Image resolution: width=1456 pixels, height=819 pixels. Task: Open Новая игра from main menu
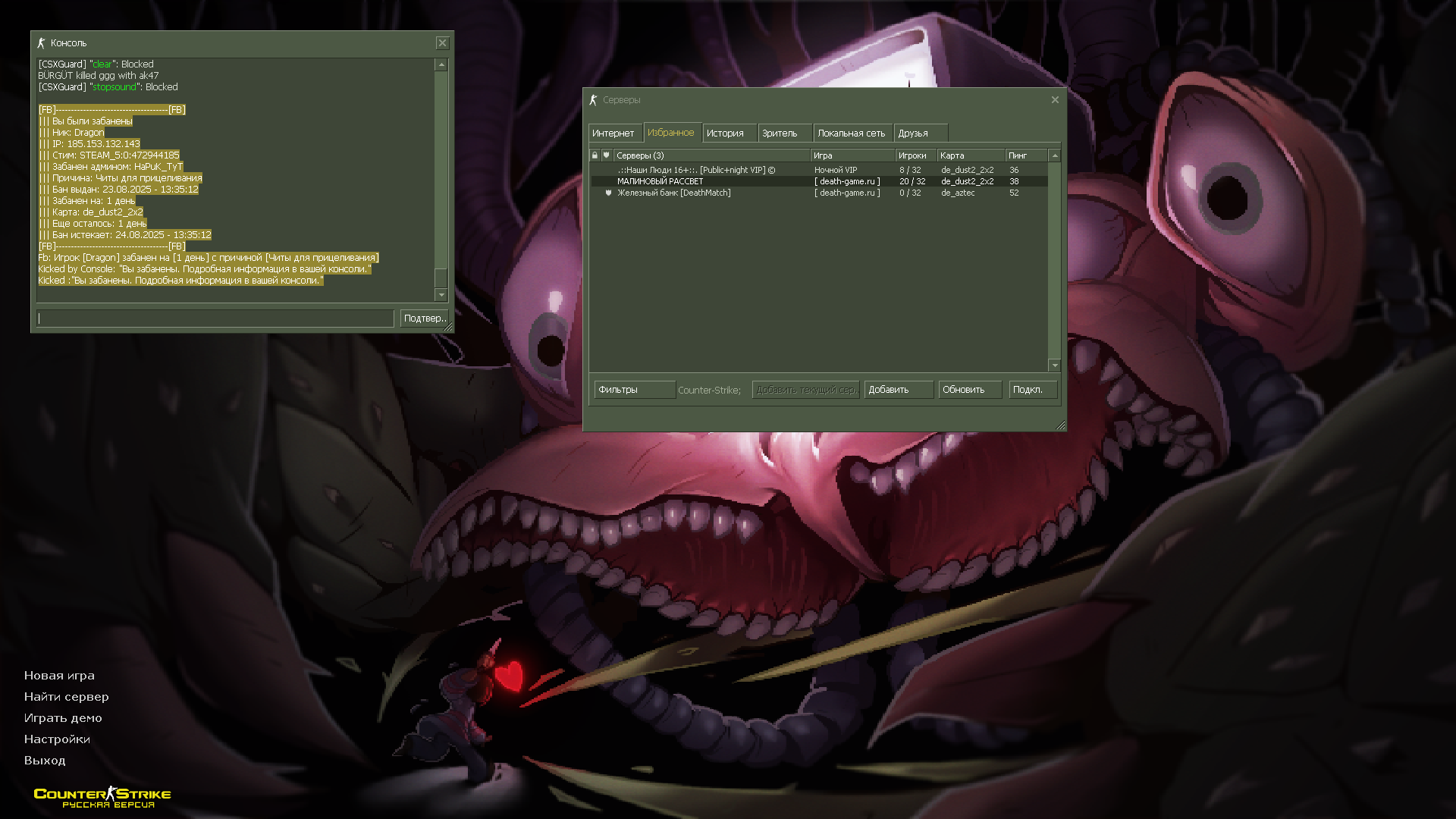pyautogui.click(x=59, y=676)
